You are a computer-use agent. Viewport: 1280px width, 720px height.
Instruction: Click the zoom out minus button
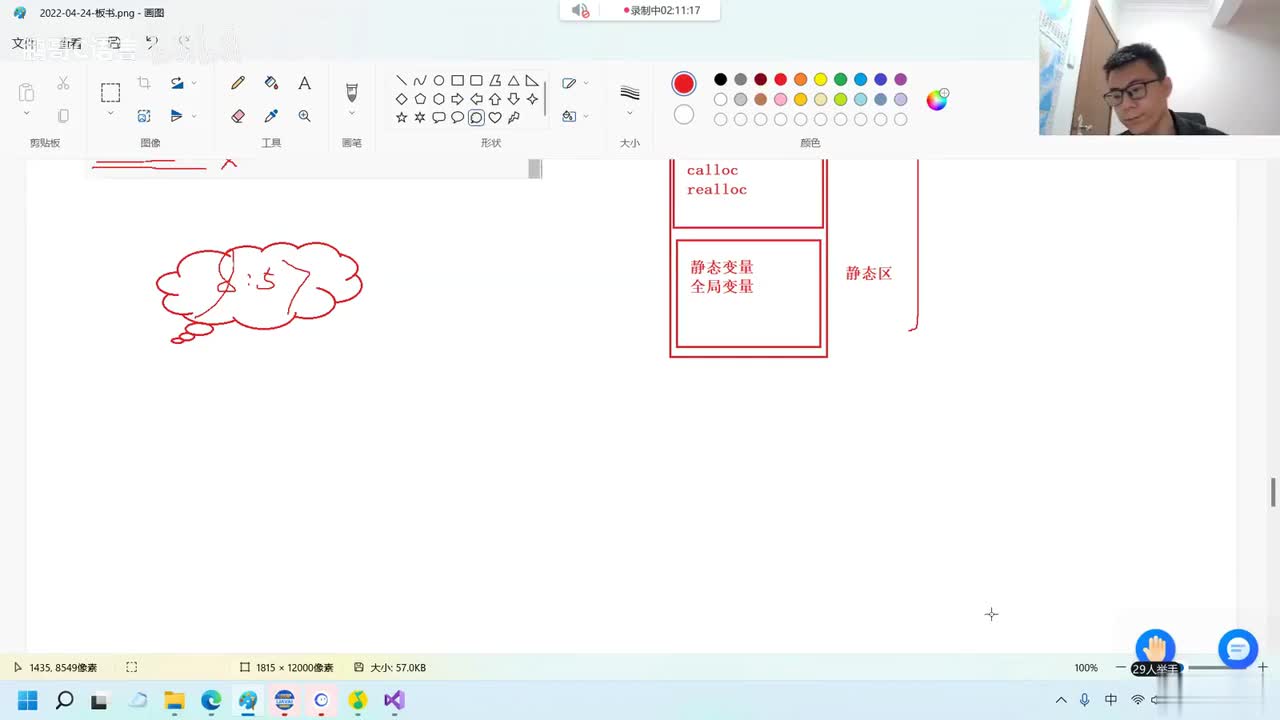pos(1121,667)
